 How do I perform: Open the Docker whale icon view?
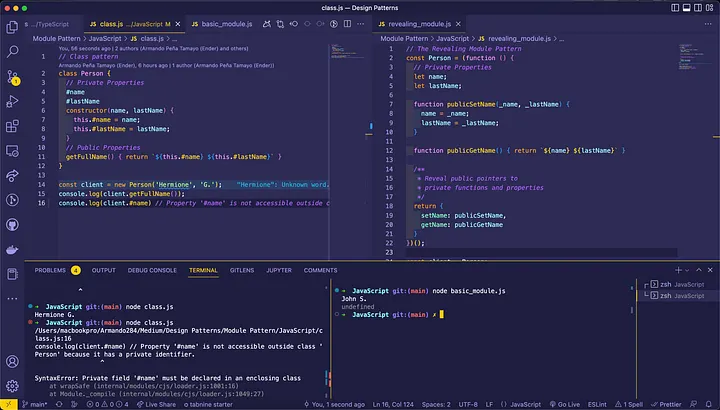(x=12, y=249)
